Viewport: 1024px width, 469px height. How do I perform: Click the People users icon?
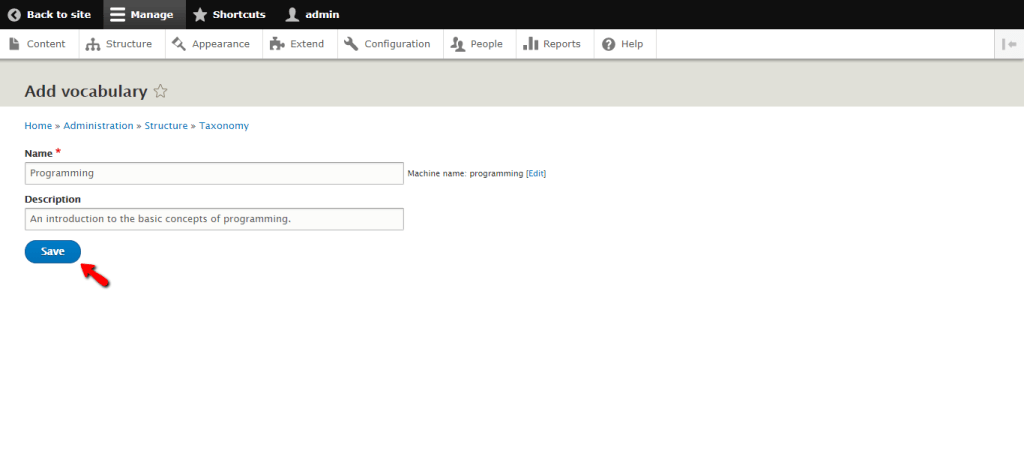[457, 44]
